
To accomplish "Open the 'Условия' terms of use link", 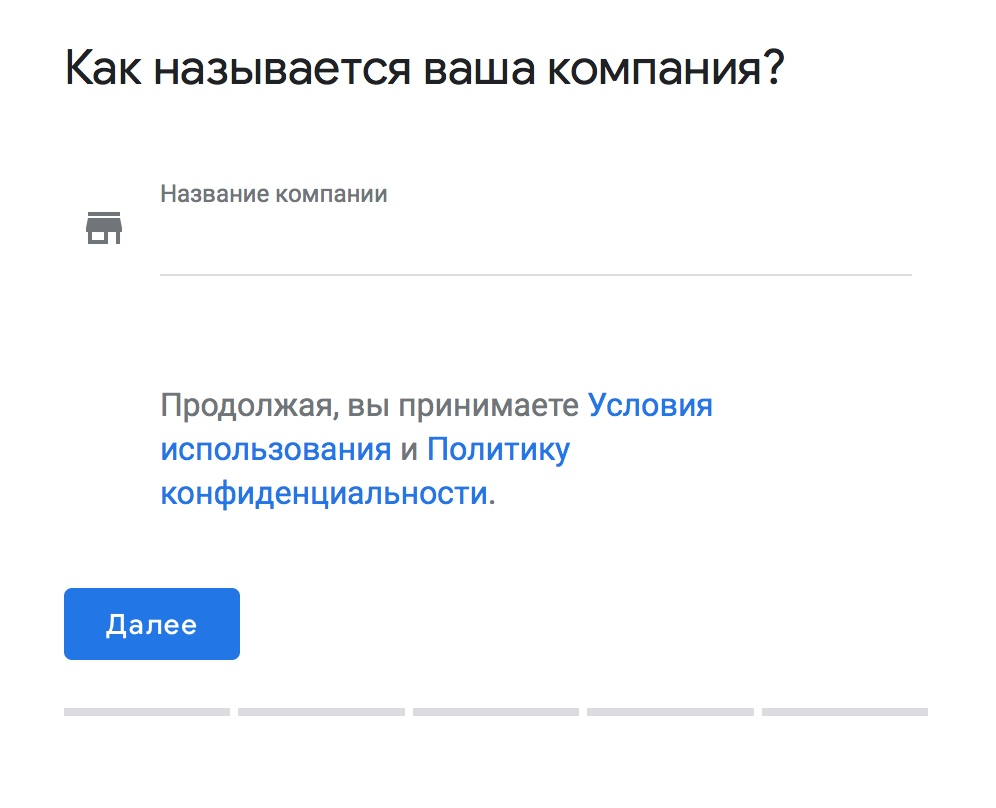I will [x=650, y=406].
